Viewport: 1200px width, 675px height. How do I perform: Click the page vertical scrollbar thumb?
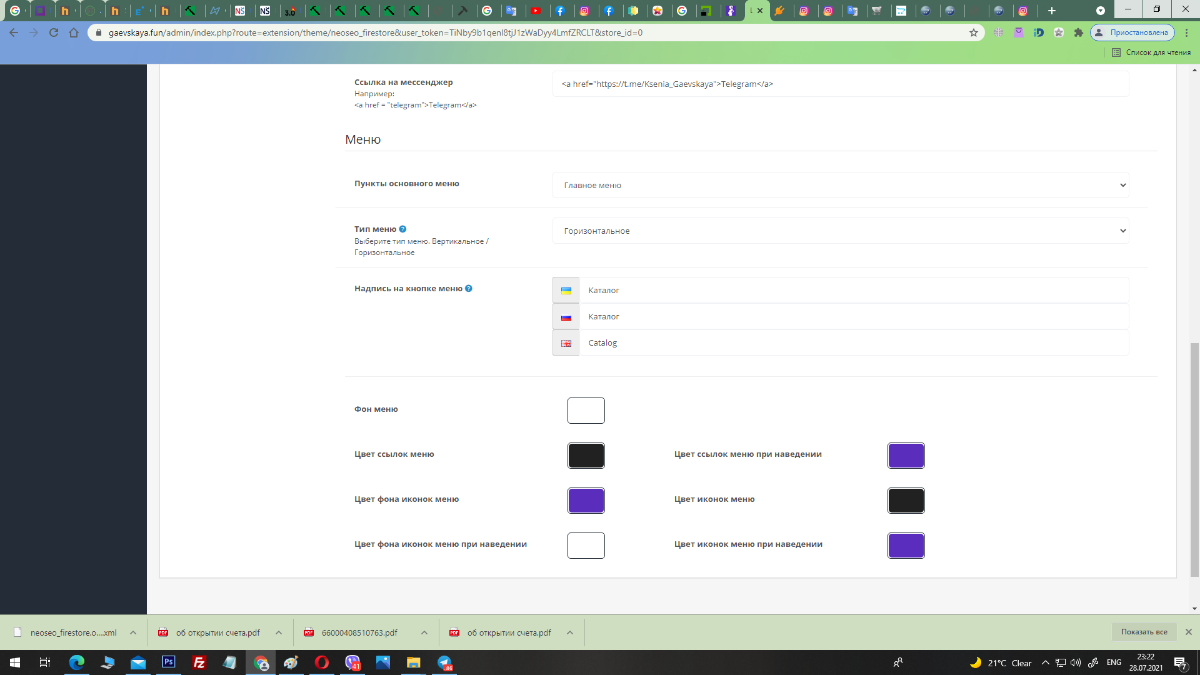click(1194, 458)
